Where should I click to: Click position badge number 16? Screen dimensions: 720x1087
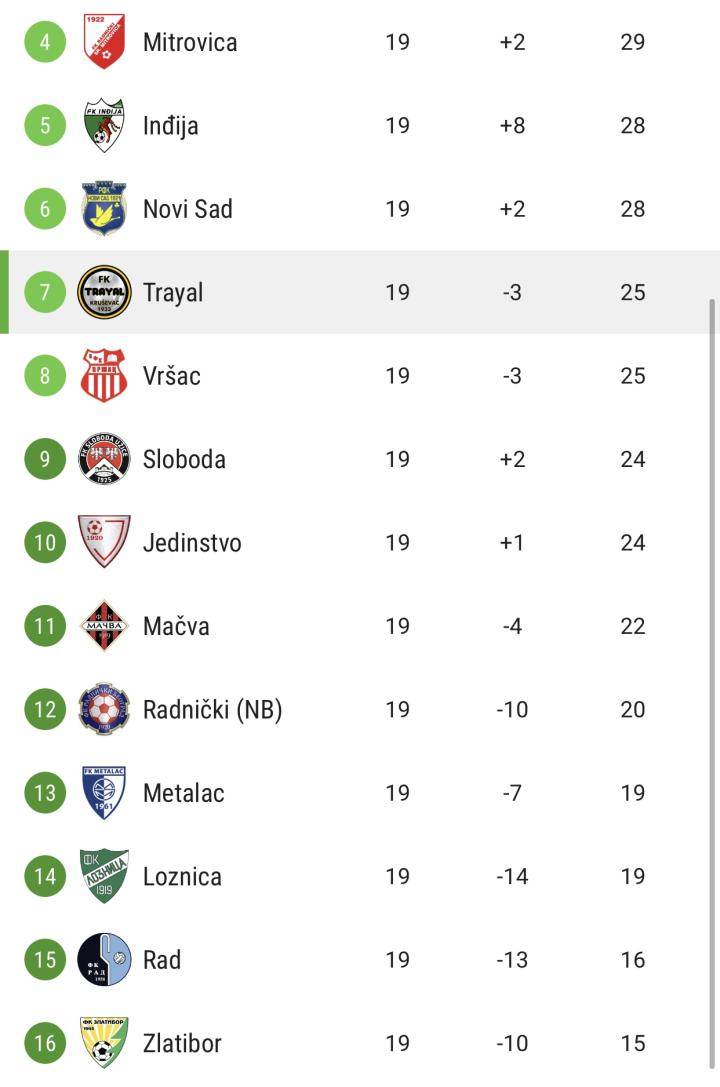[x=45, y=1043]
